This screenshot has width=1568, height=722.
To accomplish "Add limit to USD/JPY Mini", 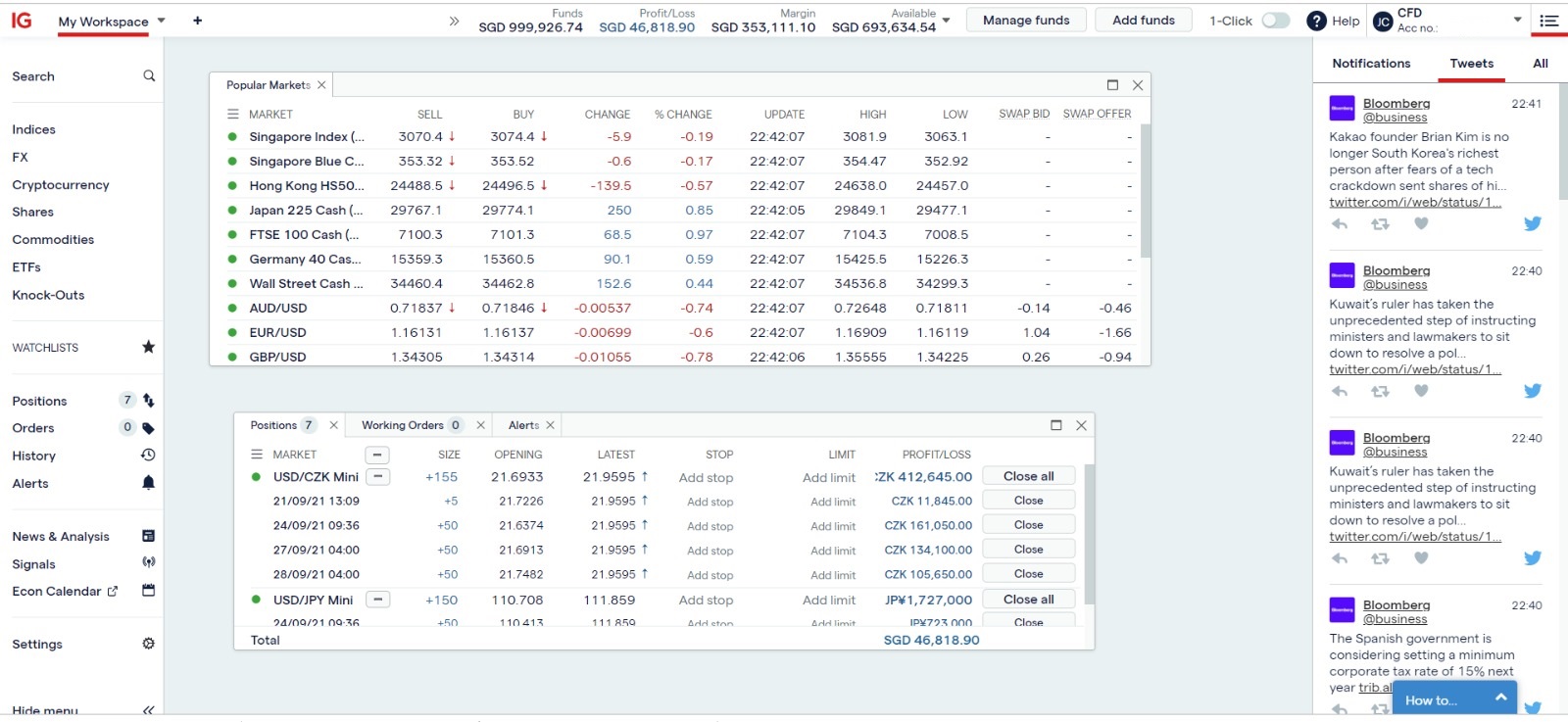I will coord(829,601).
